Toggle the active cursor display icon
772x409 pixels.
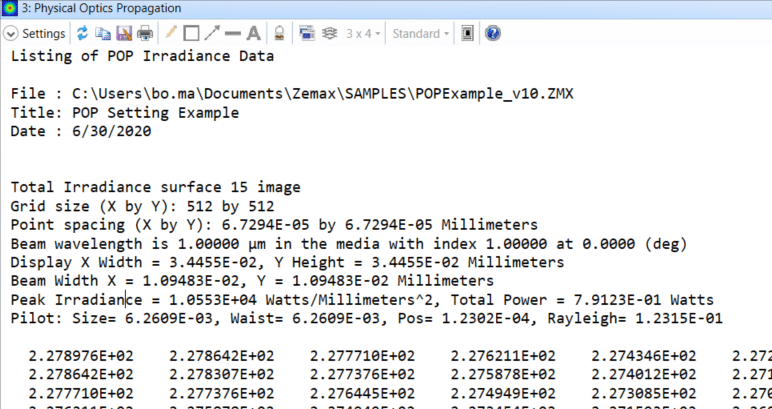(x=467, y=33)
